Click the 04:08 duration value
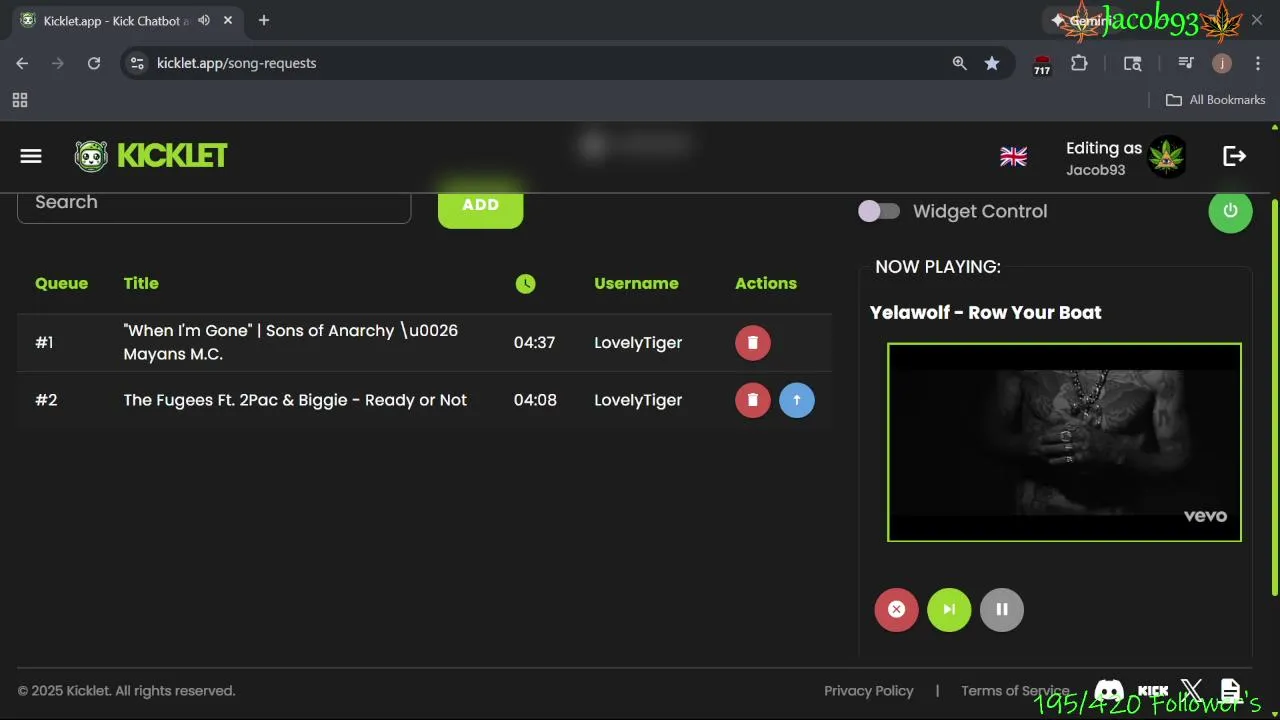The image size is (1280, 720). 535,400
